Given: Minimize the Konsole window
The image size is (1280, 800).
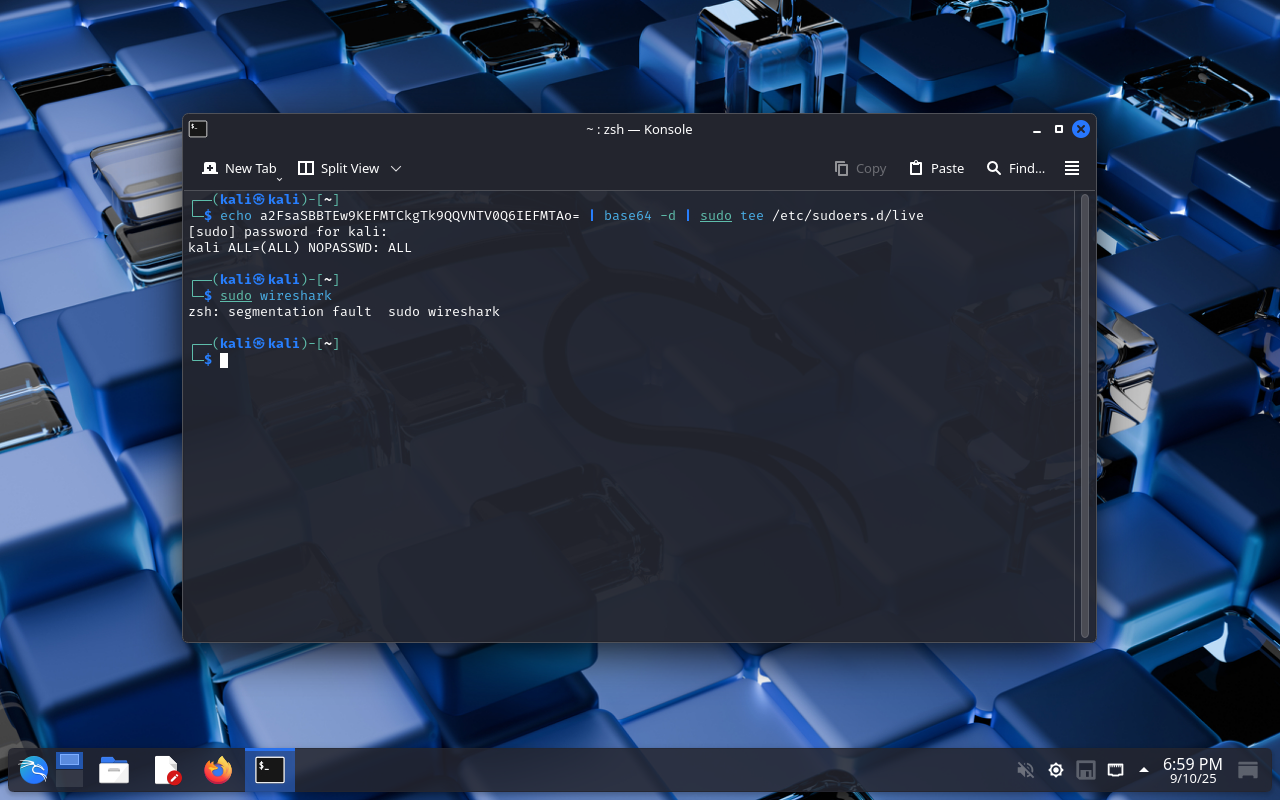Looking at the screenshot, I should 1038,129.
